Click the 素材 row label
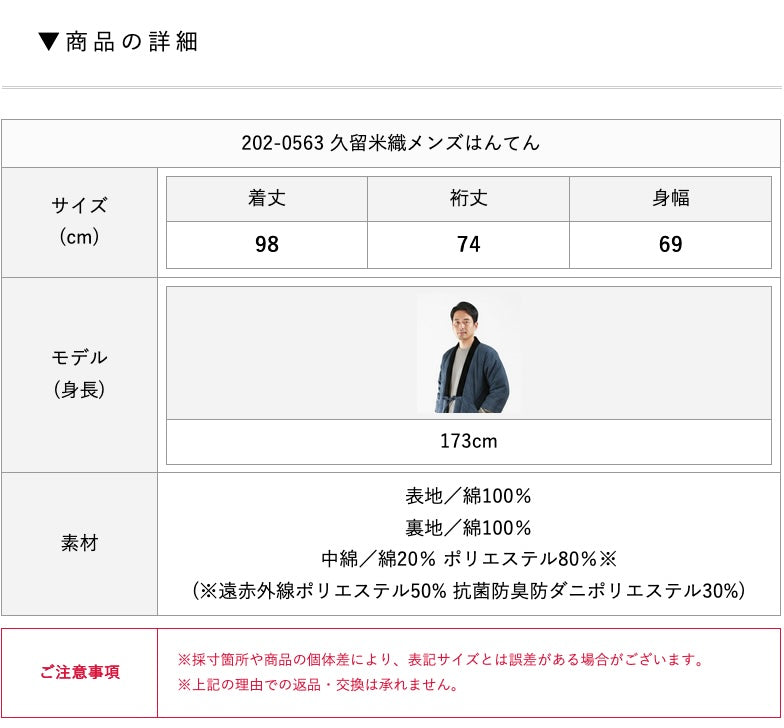Screen dimensions: 784x728 tap(79, 543)
